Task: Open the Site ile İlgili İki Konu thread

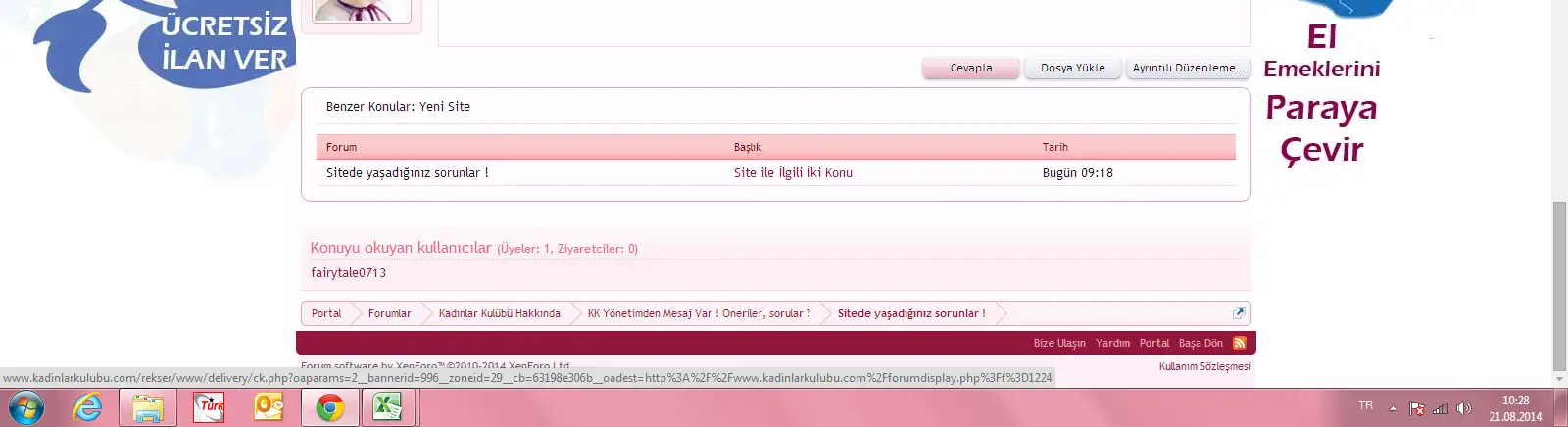Action: [793, 172]
